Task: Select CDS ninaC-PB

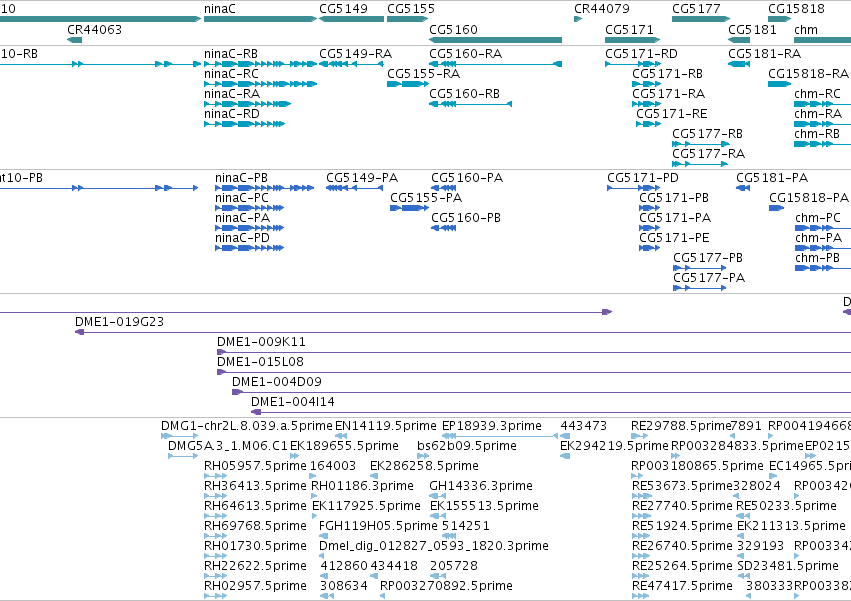Action: pyautogui.click(x=265, y=188)
